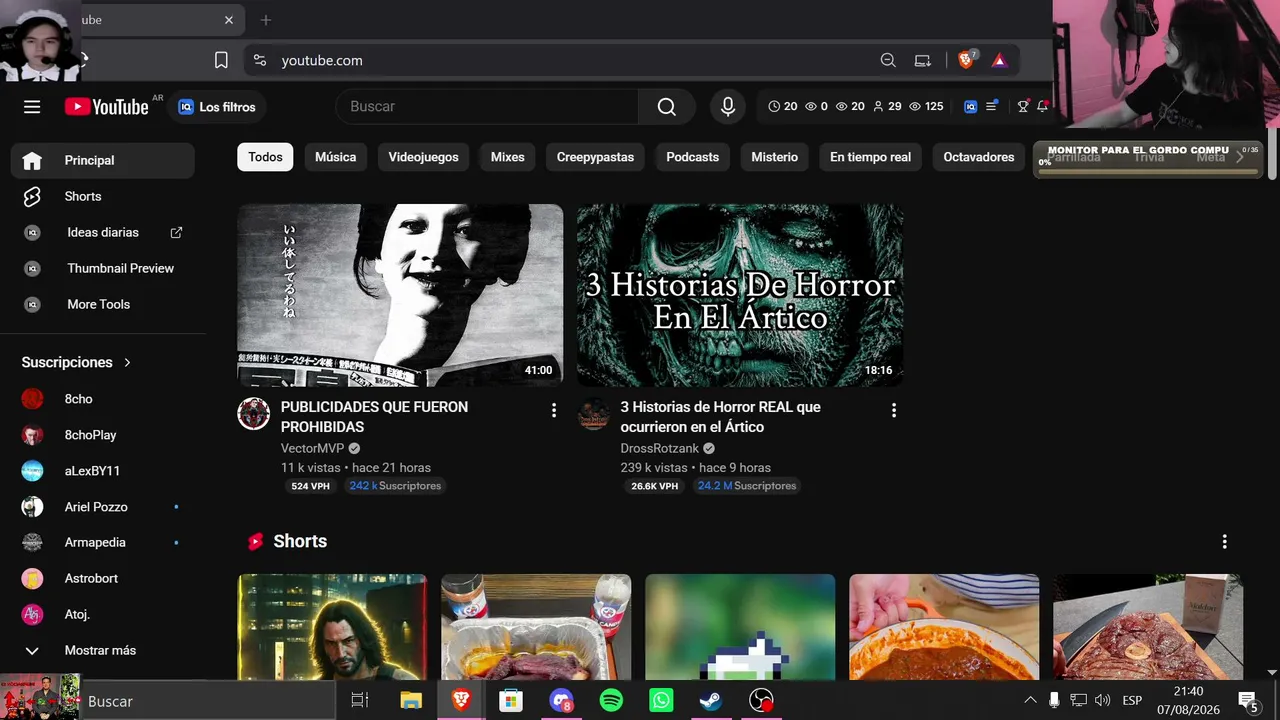Open the trophy achievements icon in header
The height and width of the screenshot is (720, 1280).
(x=1023, y=106)
